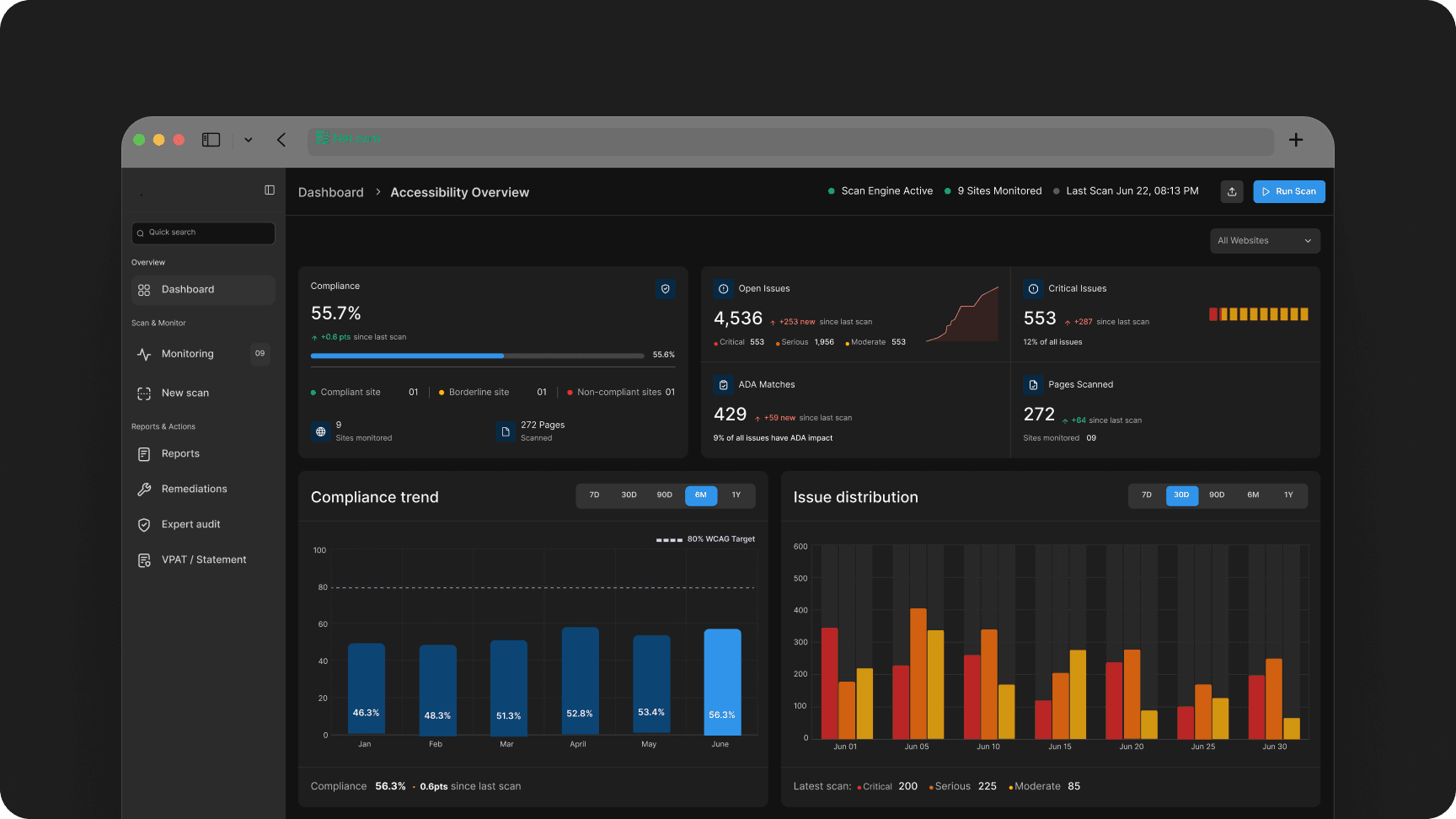Click the browser sidebar toggle icon
This screenshot has width=1456, height=819.
pyautogui.click(x=211, y=140)
